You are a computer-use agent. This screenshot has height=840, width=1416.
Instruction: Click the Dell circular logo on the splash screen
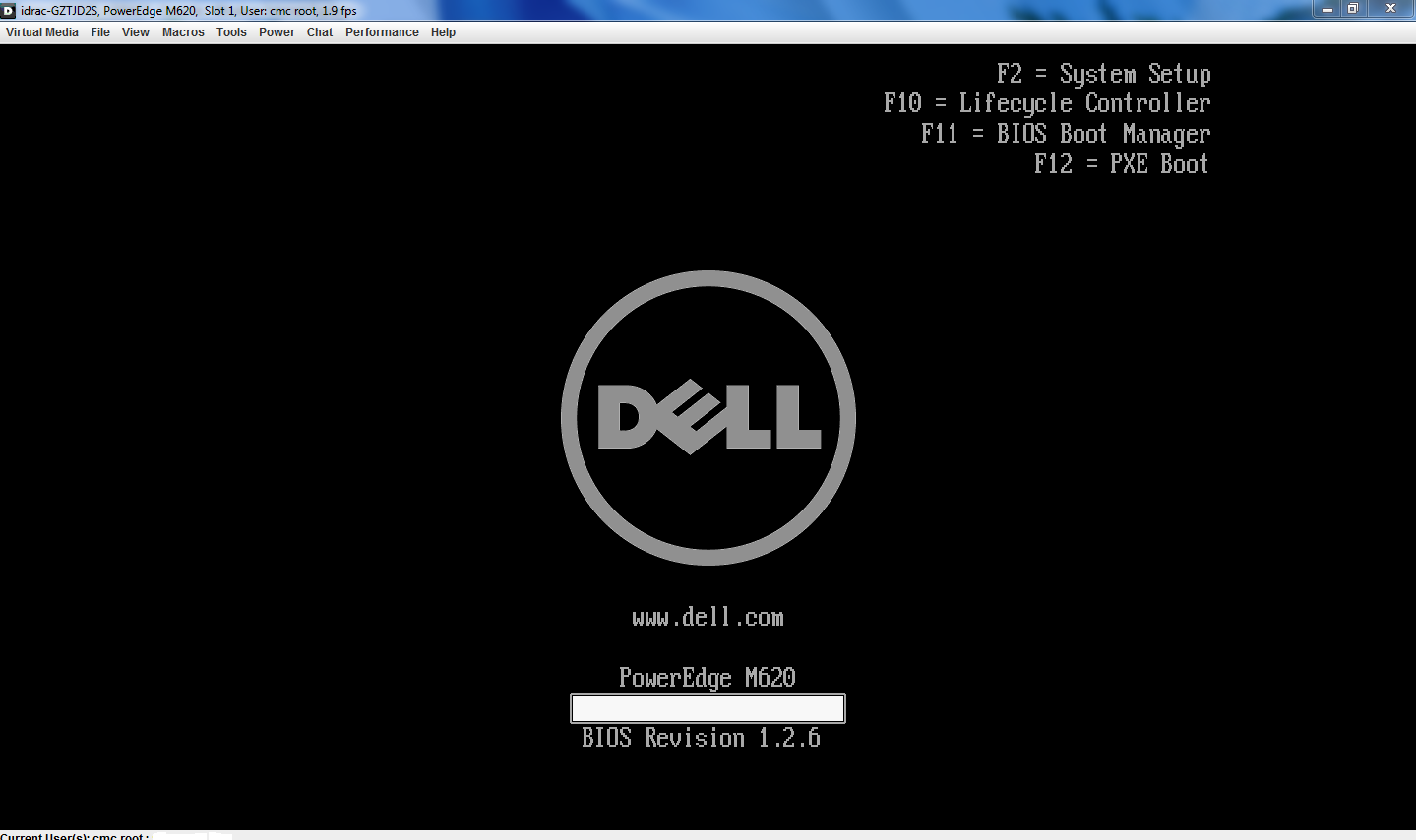[708, 417]
